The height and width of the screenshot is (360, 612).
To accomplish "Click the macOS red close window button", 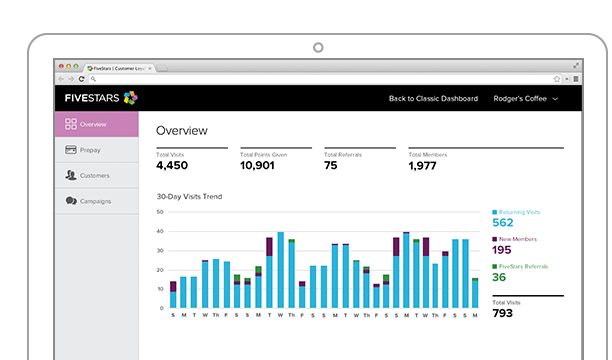I will point(61,66).
